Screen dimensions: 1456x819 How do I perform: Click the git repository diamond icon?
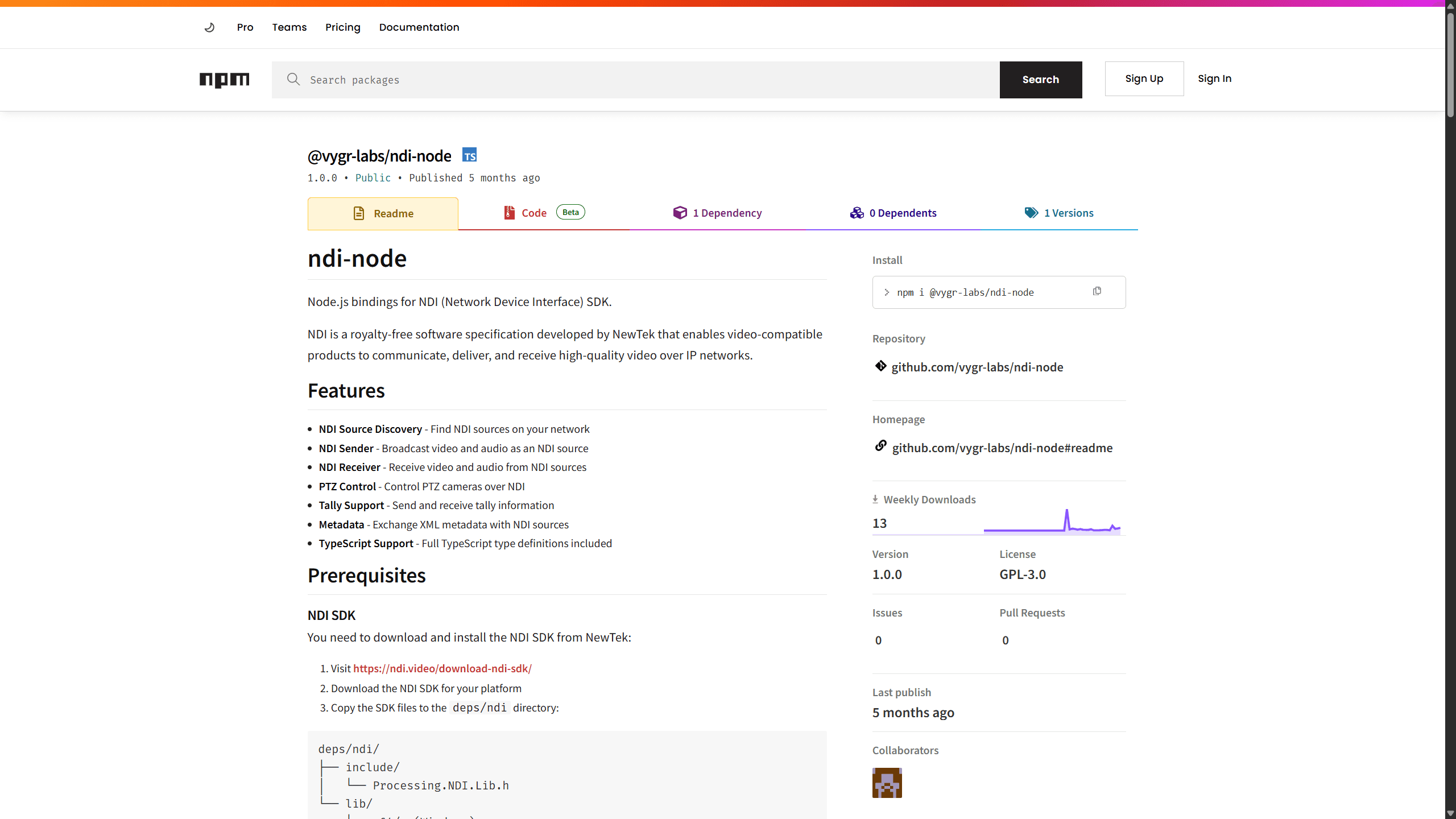[880, 366]
